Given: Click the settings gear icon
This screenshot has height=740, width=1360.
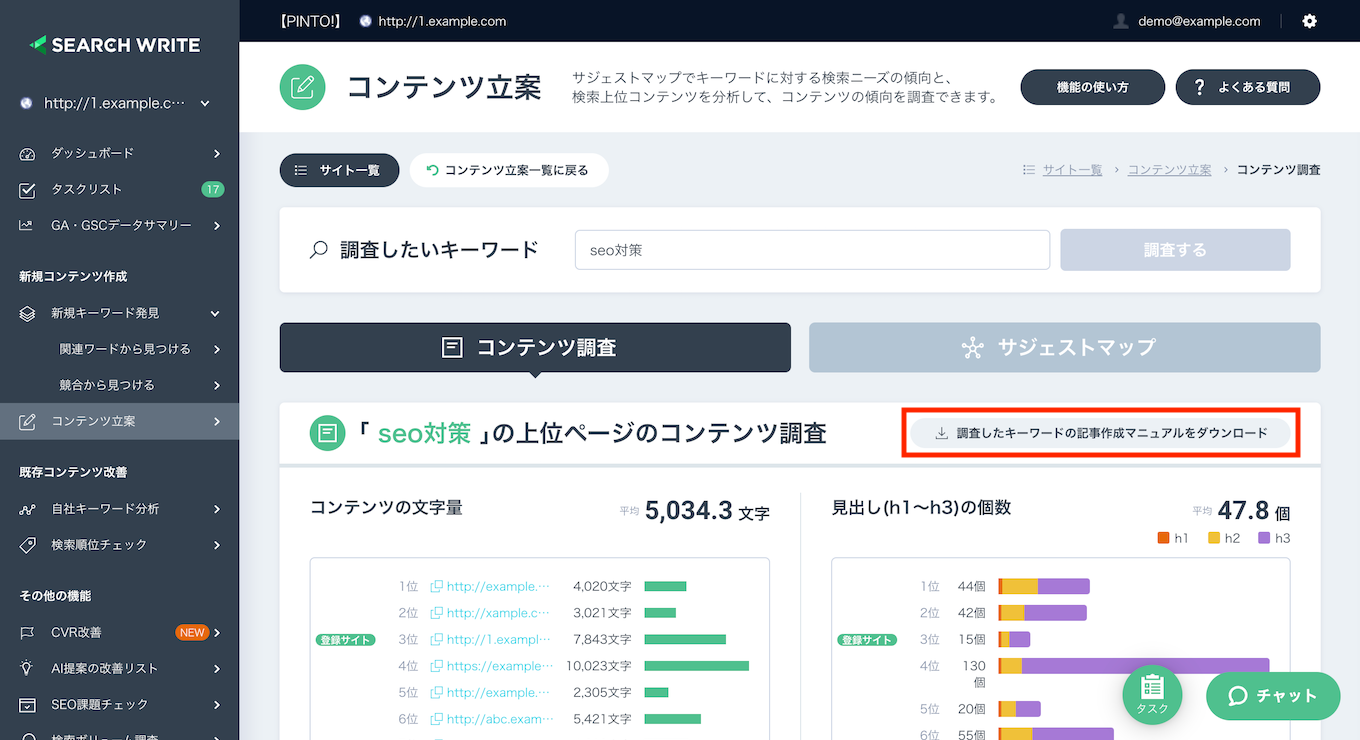Looking at the screenshot, I should click(1310, 21).
